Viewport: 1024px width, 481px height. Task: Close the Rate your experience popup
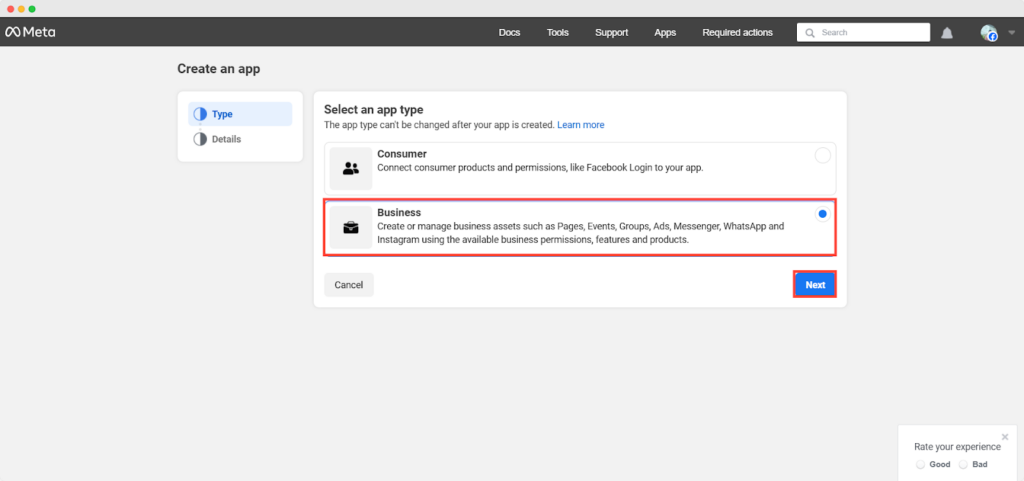(1004, 437)
